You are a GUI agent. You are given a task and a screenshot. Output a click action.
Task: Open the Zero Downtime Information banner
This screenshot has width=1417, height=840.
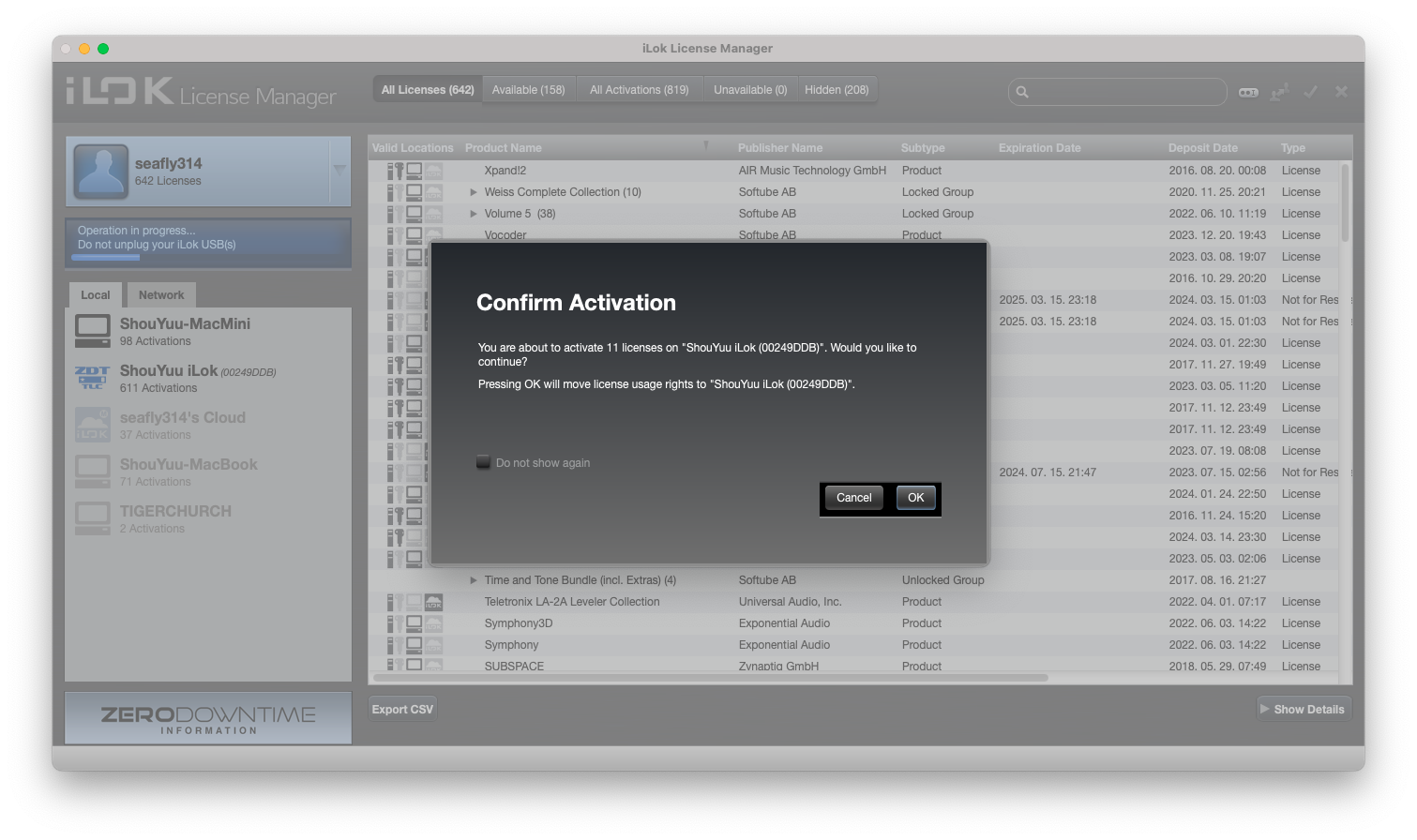tap(208, 719)
